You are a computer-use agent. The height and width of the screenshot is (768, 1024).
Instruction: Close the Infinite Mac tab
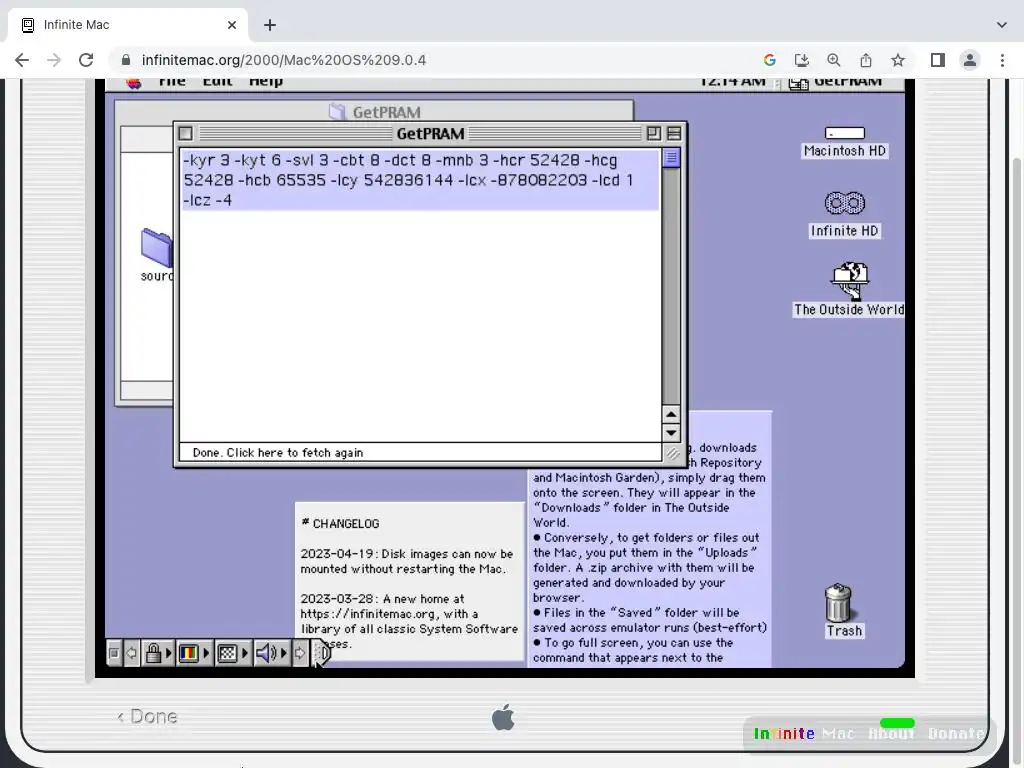coord(232,25)
